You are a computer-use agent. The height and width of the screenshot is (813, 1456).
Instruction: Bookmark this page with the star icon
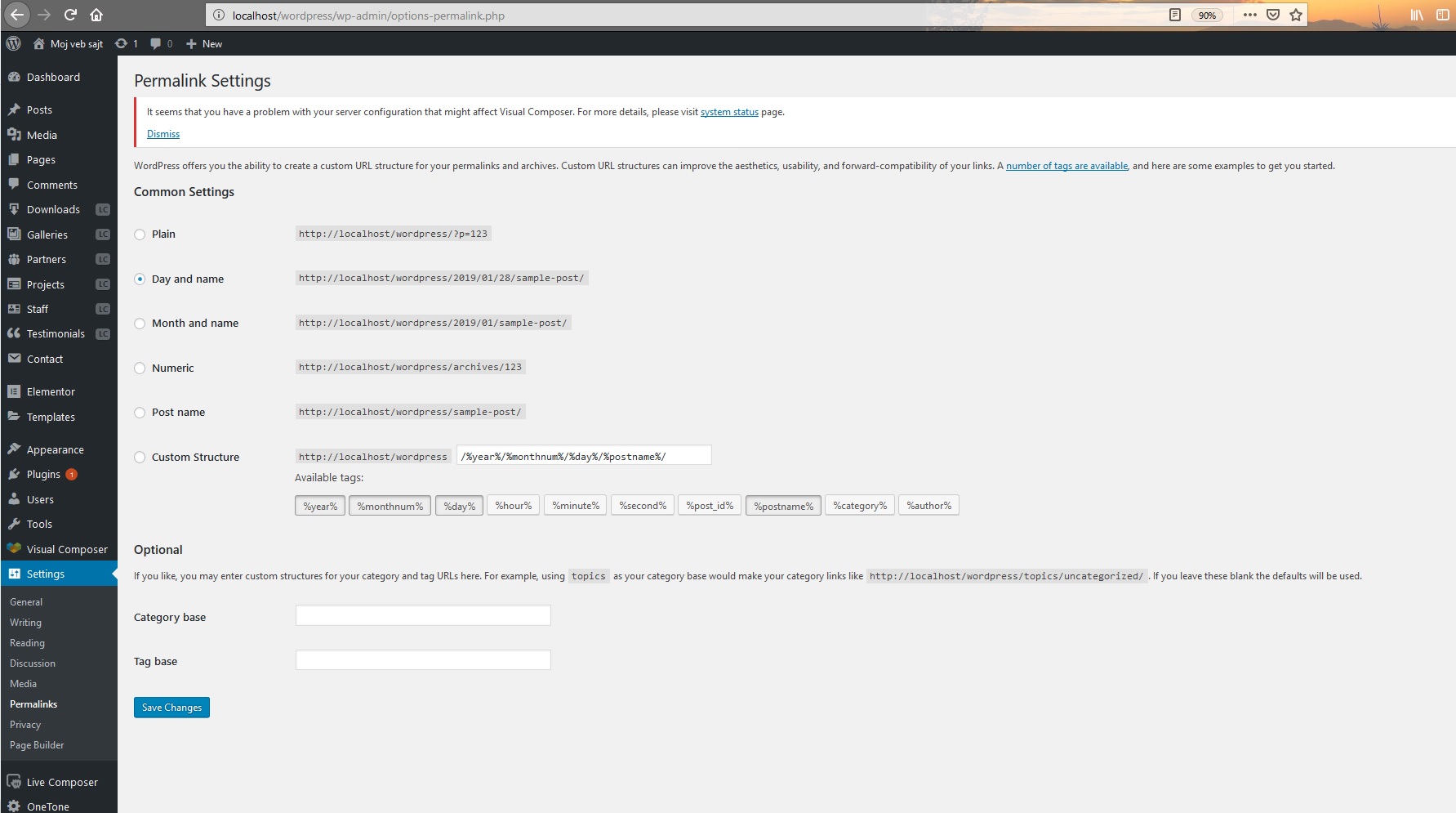tap(1296, 15)
